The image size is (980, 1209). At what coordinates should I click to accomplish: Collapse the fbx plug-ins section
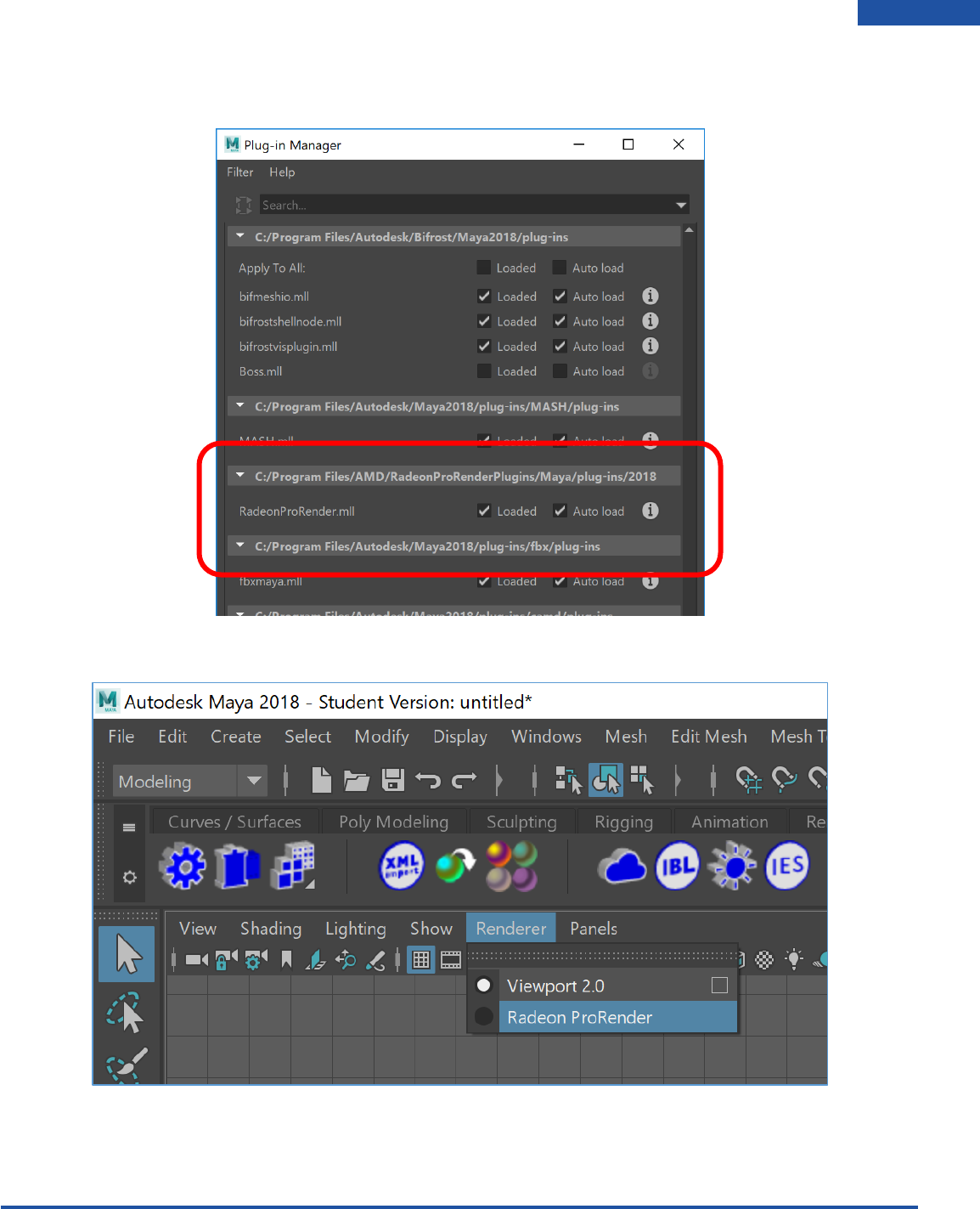tap(239, 545)
